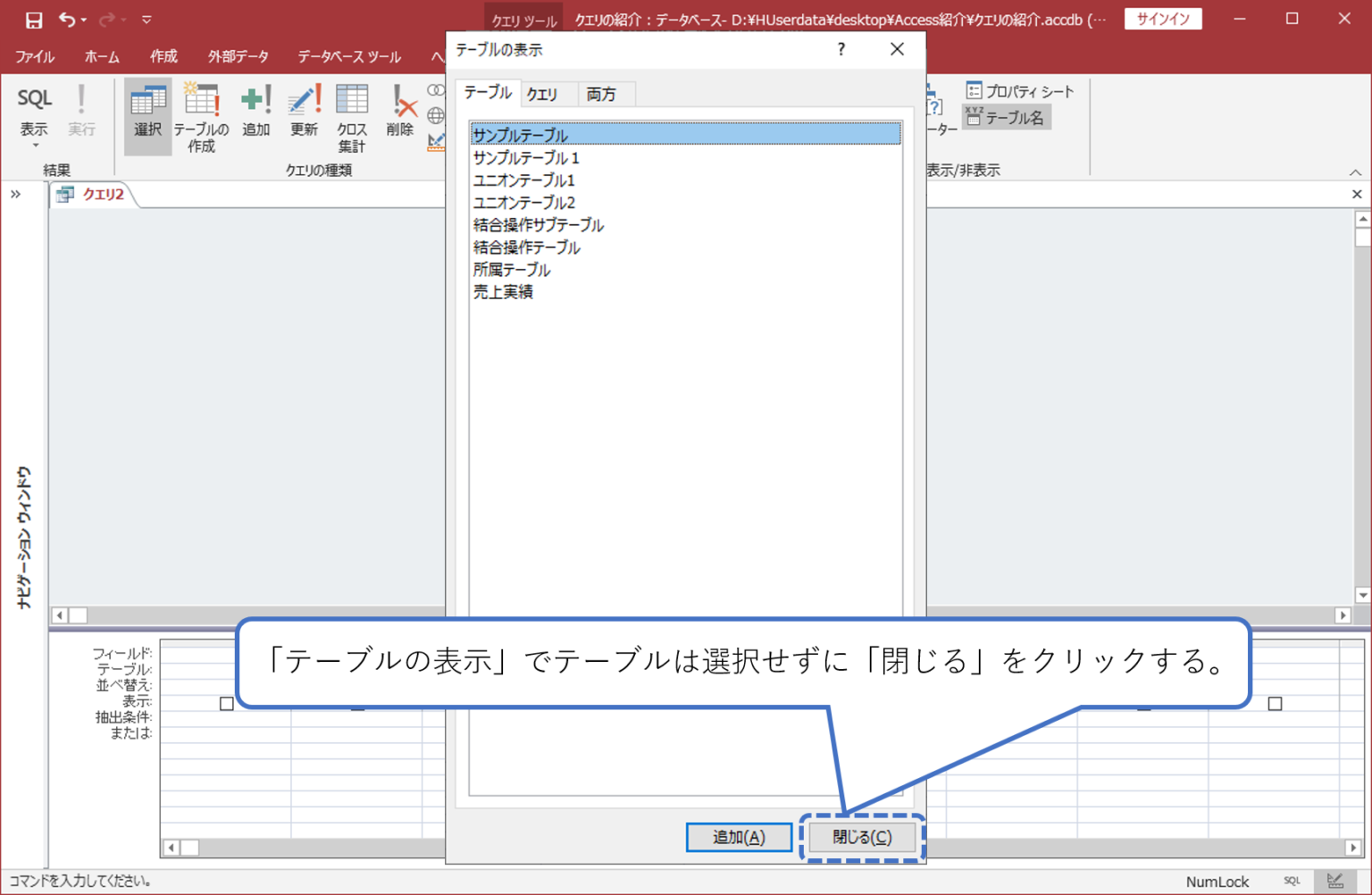
Task: Open the Undo history dropdown arrow
Action: (84, 20)
